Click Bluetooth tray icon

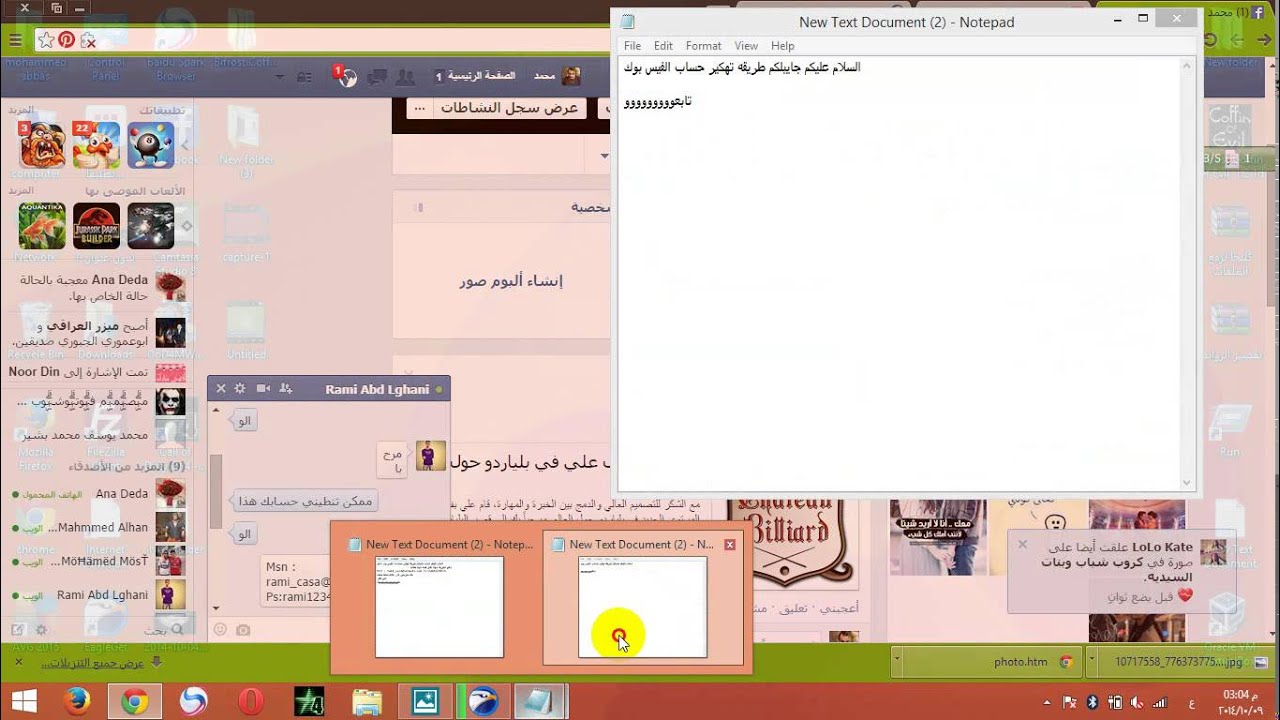click(1092, 702)
